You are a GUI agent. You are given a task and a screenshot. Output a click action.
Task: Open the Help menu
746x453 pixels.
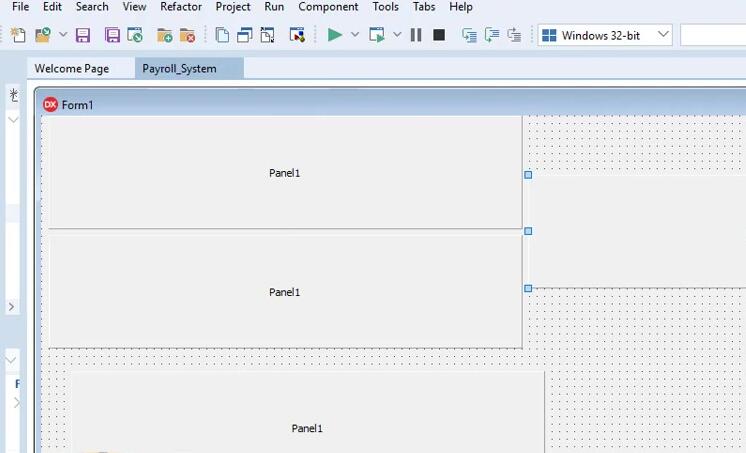[461, 7]
